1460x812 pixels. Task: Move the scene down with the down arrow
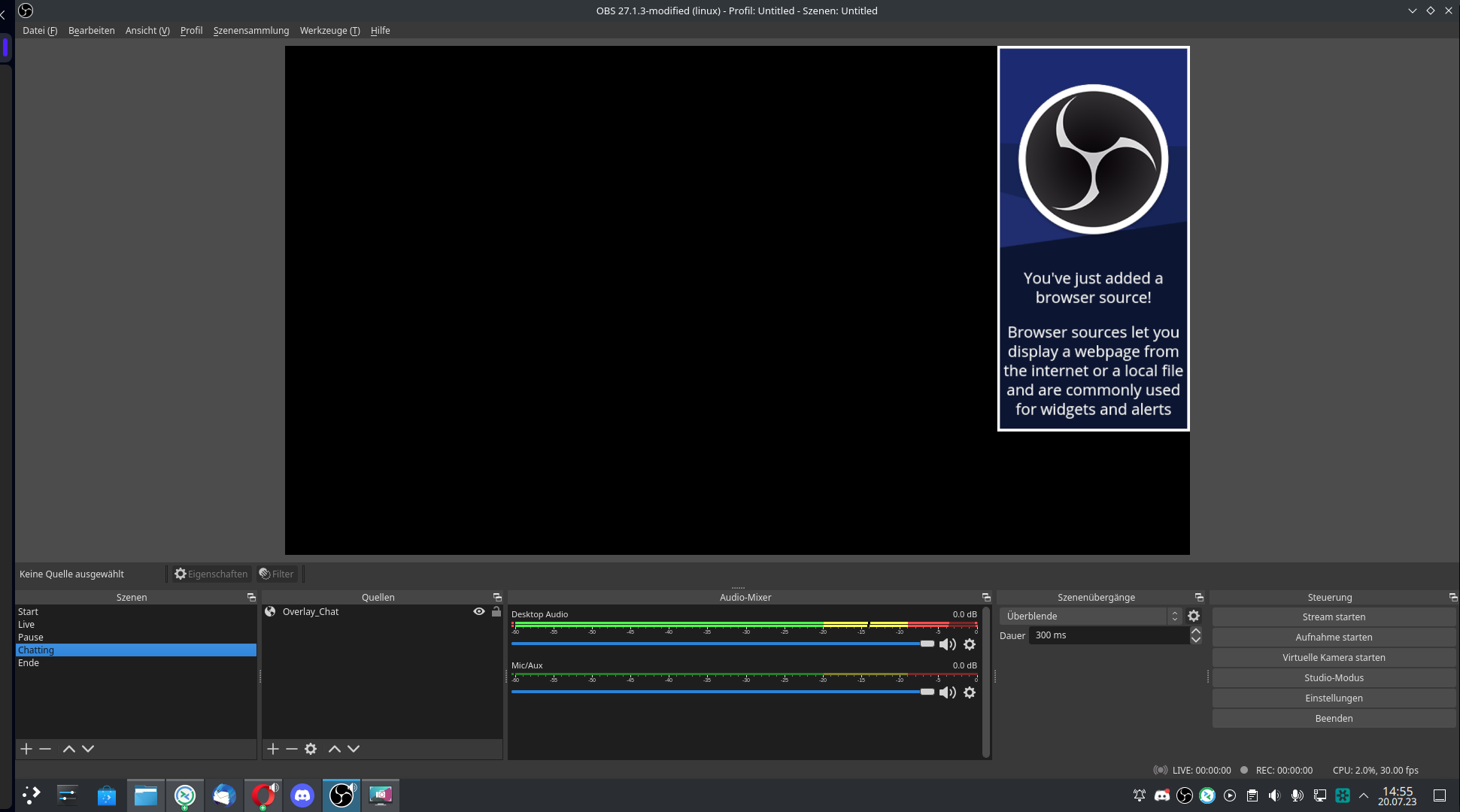click(88, 749)
